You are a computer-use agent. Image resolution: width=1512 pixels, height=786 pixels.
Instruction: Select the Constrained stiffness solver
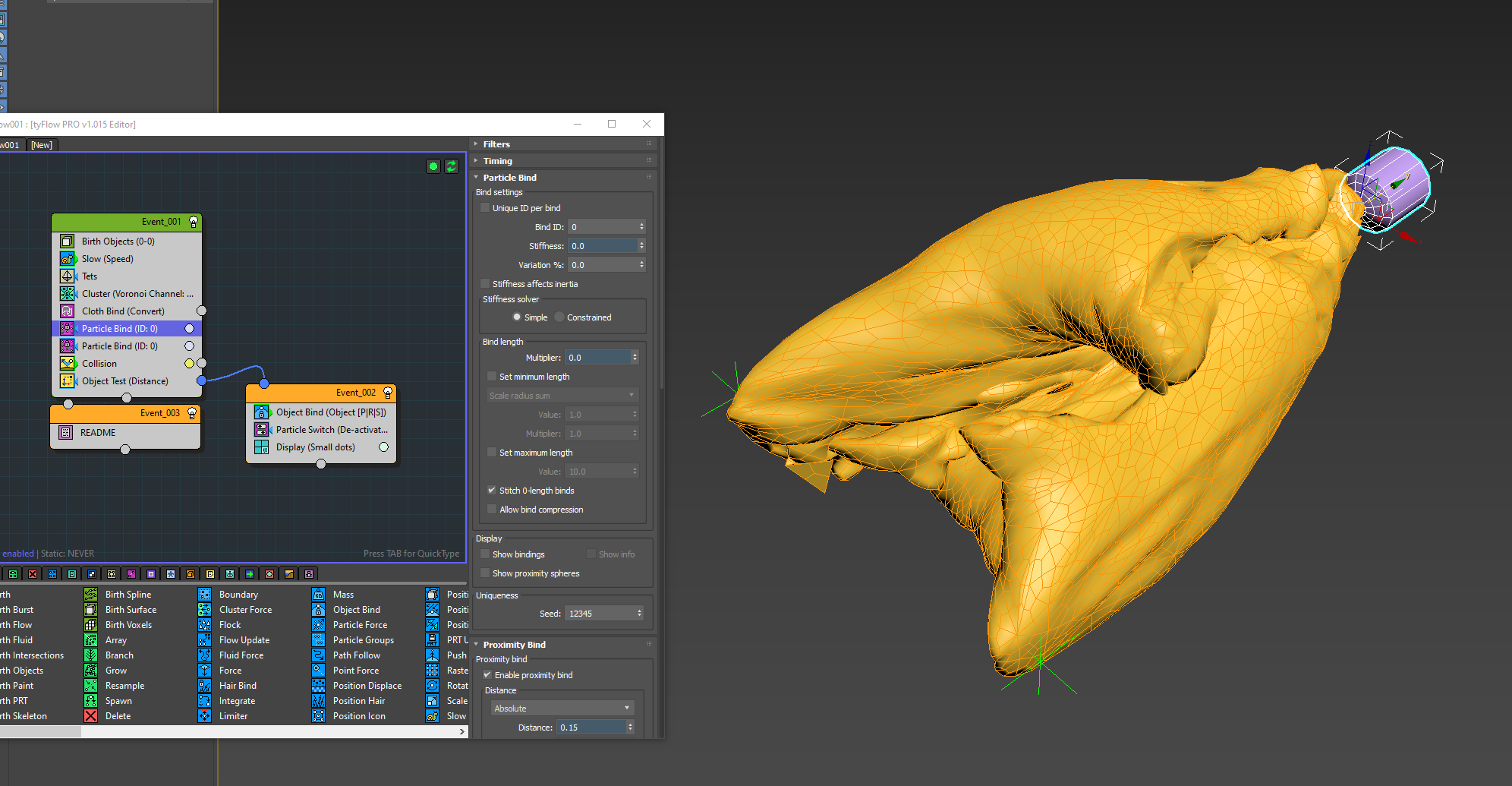click(560, 317)
